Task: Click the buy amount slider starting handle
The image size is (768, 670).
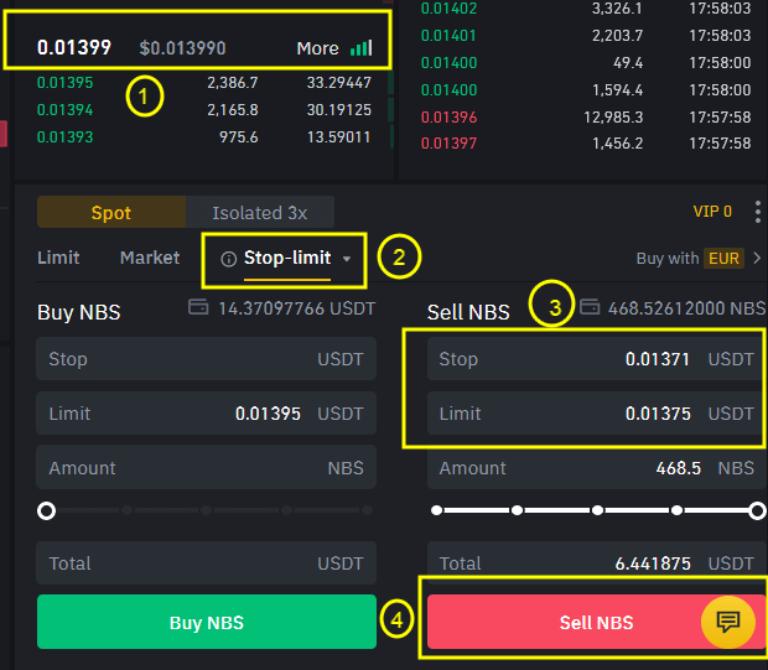Action: point(46,511)
